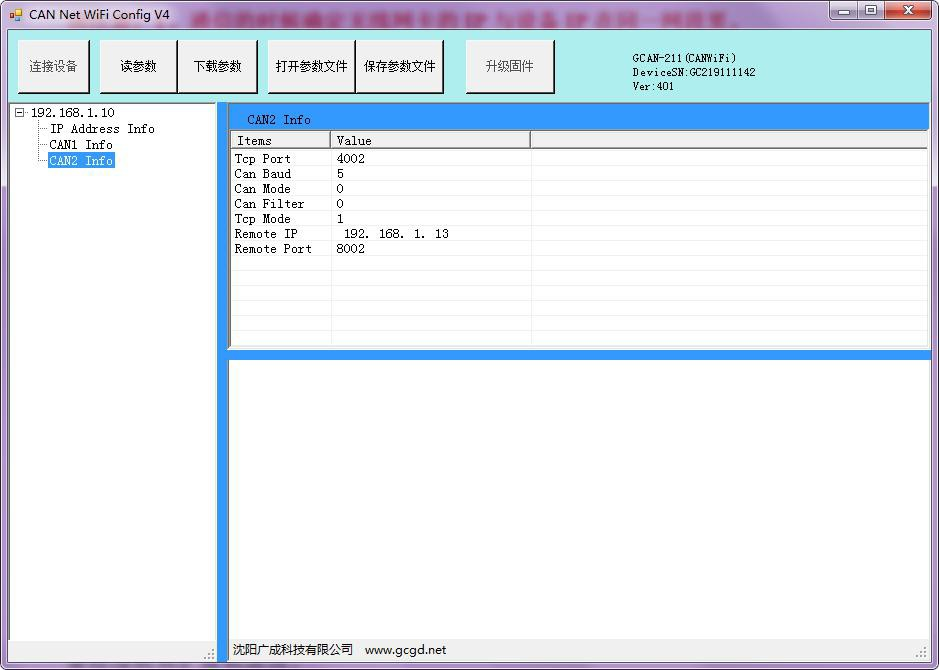The image size is (939, 670).
Task: Click the Remote IP address field
Action: 396,234
